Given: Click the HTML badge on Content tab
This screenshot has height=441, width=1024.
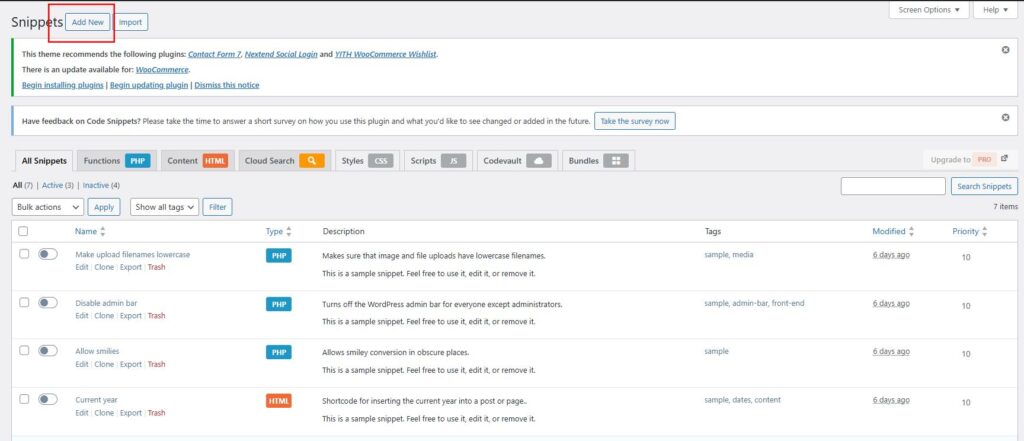Looking at the screenshot, I should [215, 161].
